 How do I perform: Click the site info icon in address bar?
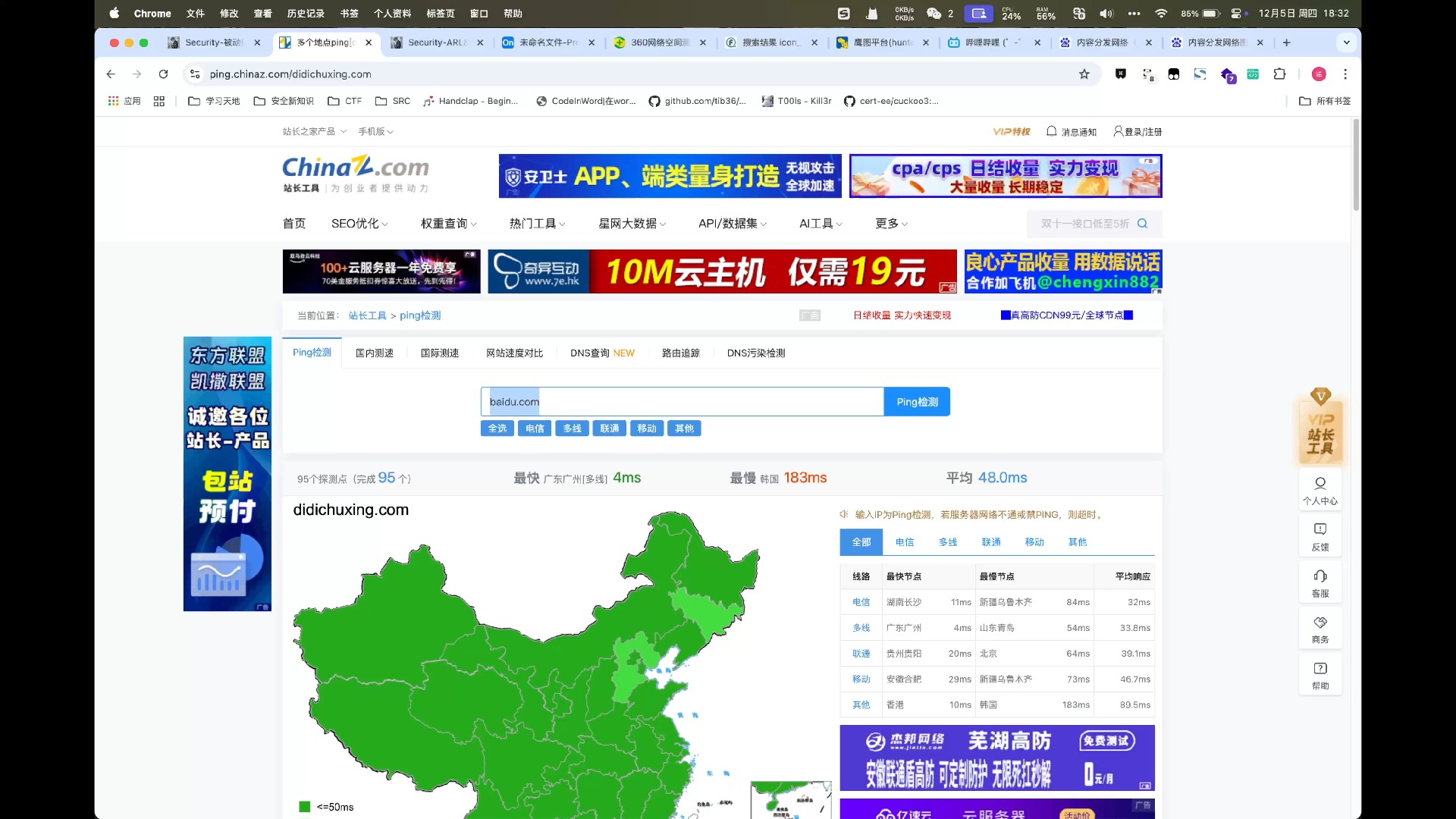(195, 74)
